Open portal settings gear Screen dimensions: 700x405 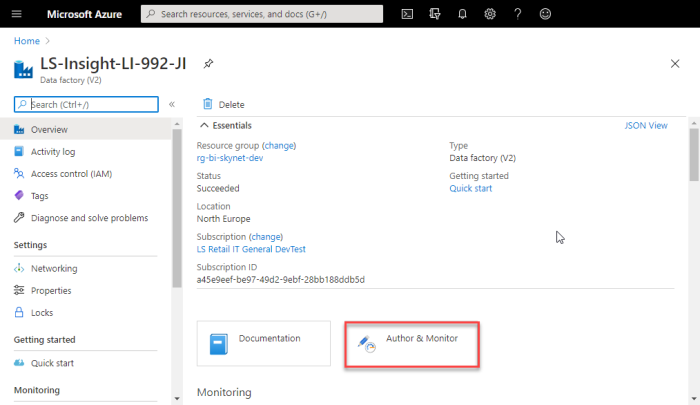490,14
